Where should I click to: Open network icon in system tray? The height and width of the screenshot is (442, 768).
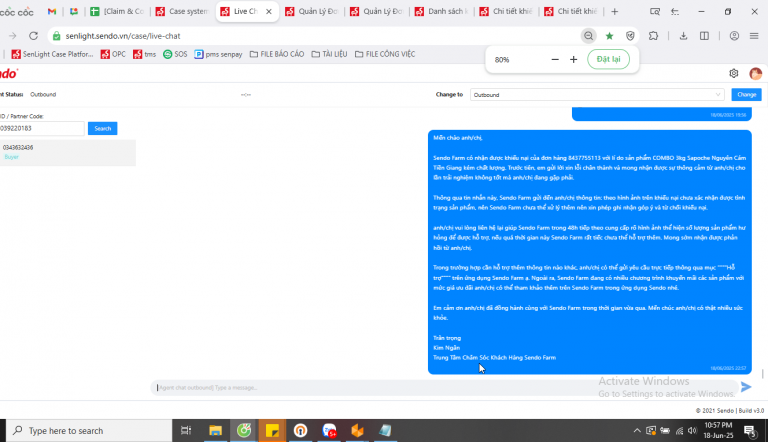(679, 431)
